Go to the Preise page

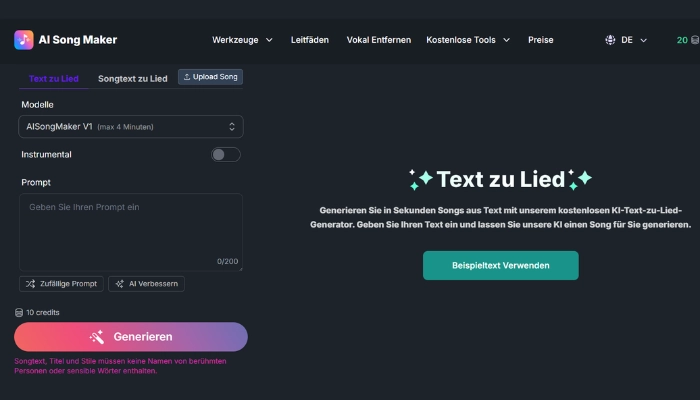point(541,40)
